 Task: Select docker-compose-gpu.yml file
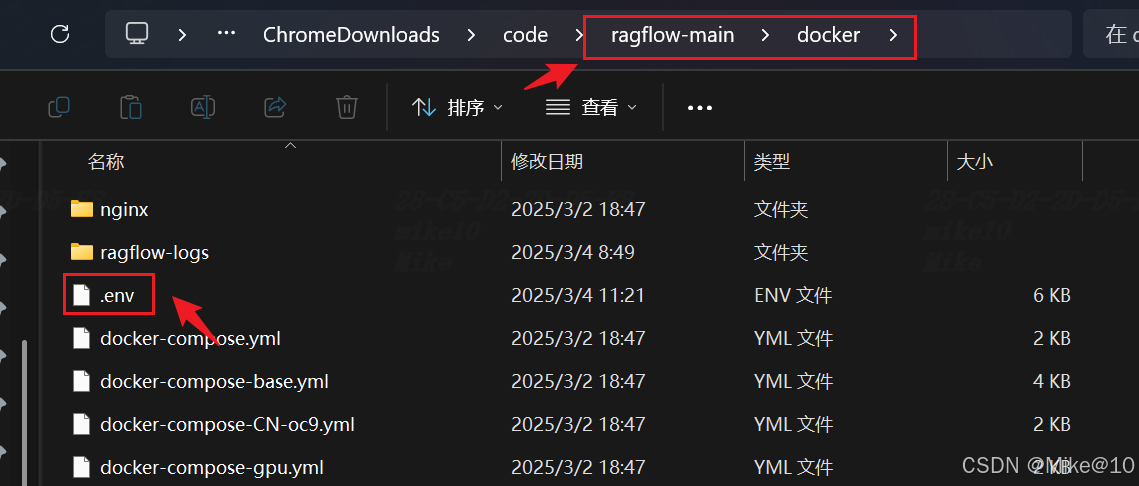(212, 466)
